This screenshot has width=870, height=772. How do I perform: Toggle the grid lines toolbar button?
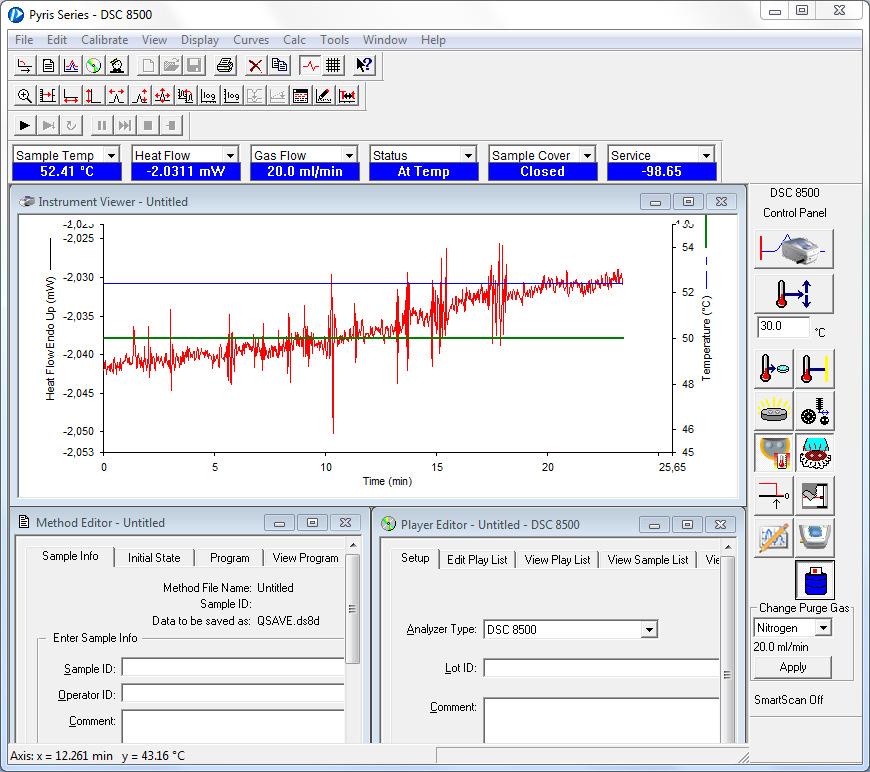[333, 65]
